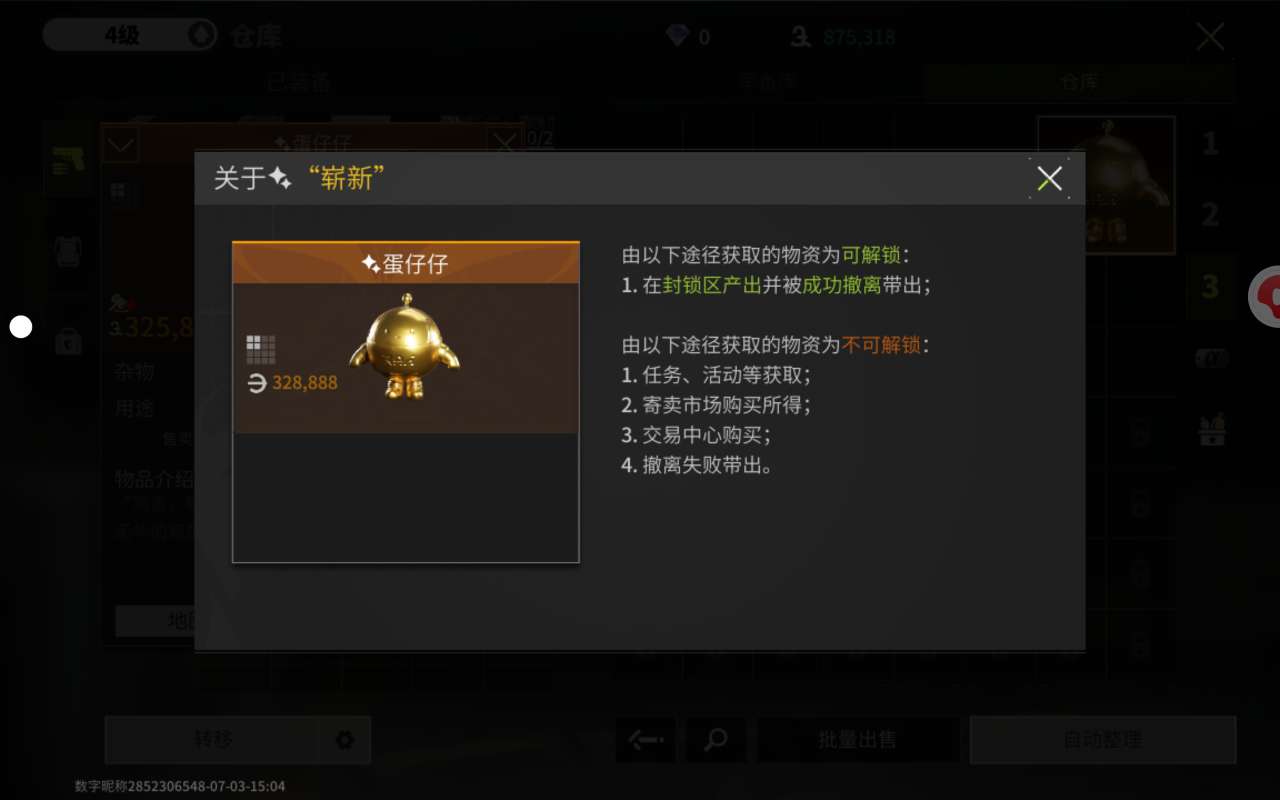Switch to the 仓库 tab
Screen dimensions: 1280x800
click(x=1078, y=83)
